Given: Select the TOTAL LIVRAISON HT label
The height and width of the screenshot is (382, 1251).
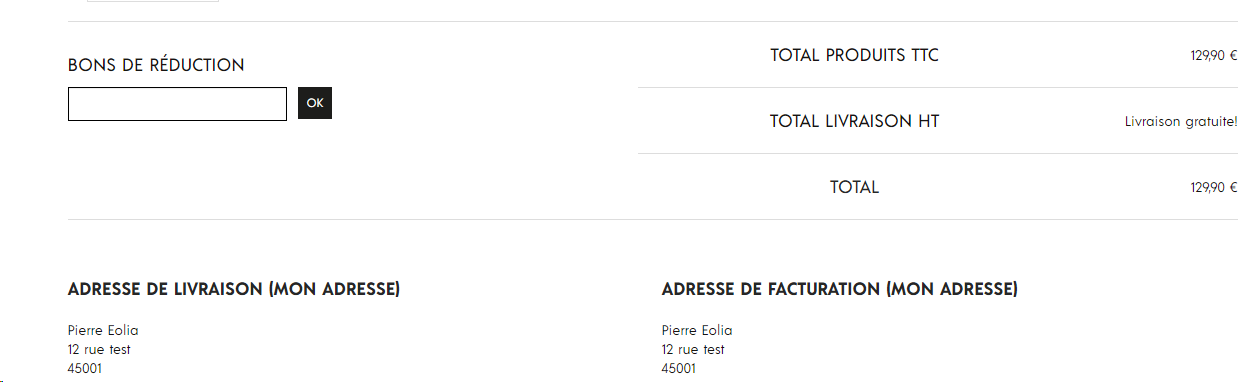Looking at the screenshot, I should click(x=855, y=121).
